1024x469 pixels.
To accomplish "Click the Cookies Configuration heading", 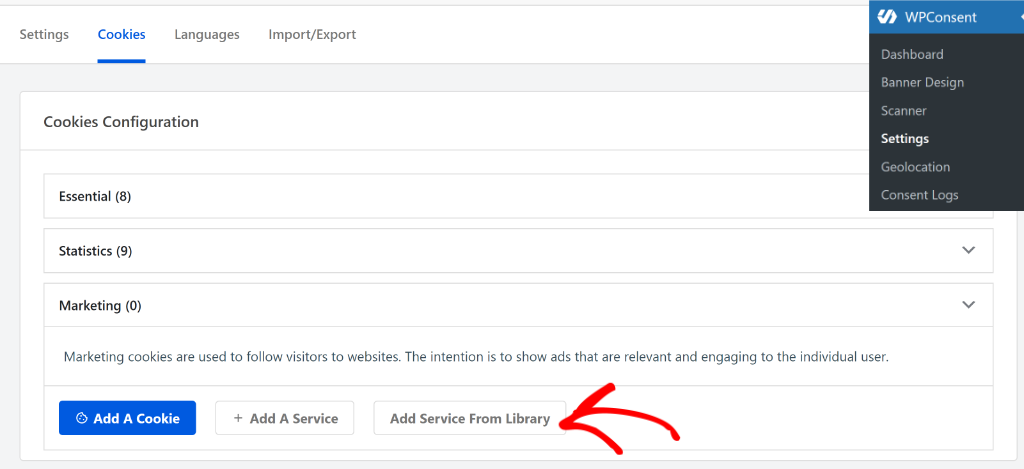I will (x=121, y=121).
